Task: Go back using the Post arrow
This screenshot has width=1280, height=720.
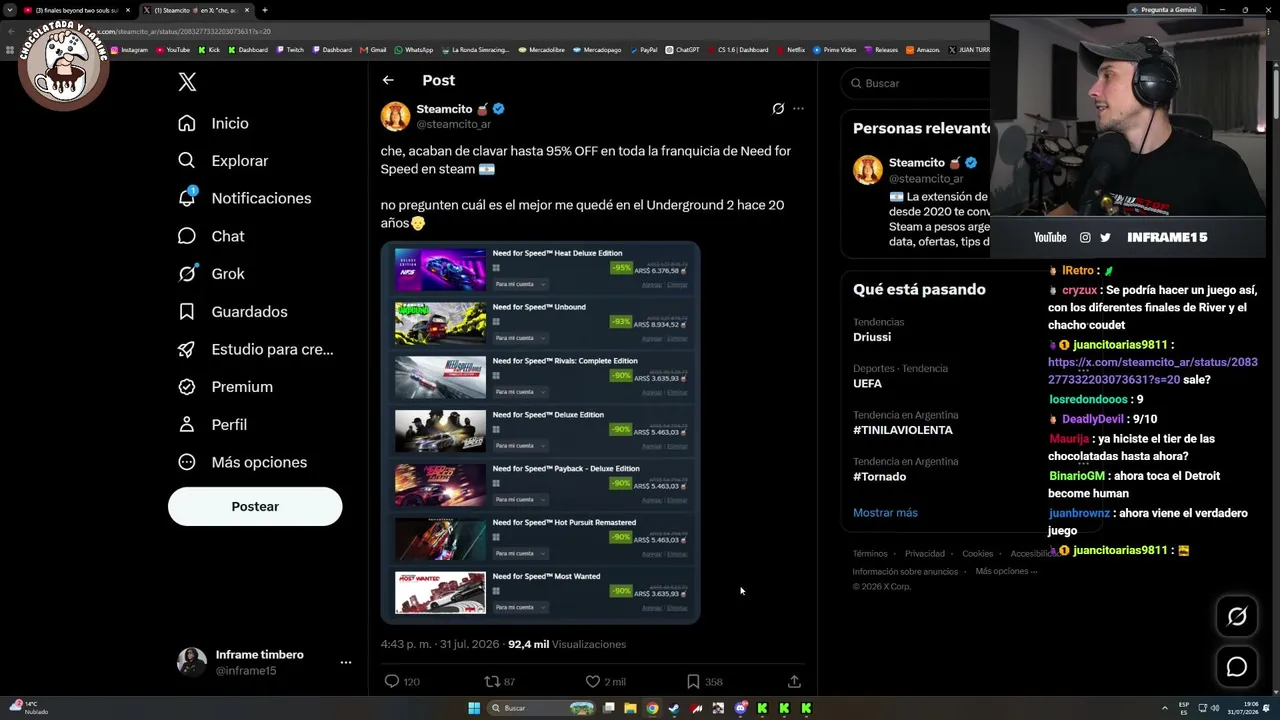Action: 388,80
